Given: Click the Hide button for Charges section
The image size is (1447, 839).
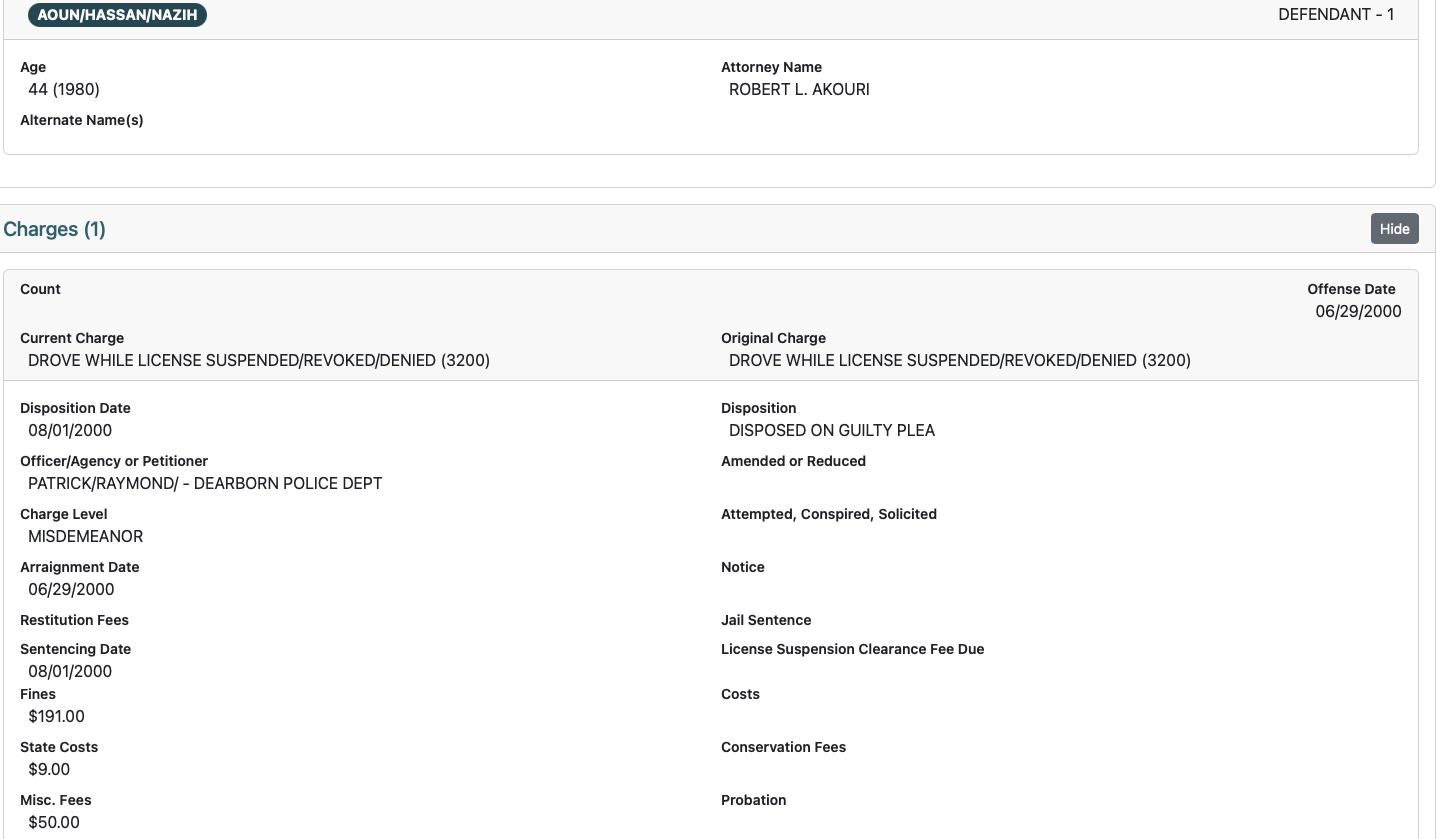Looking at the screenshot, I should tap(1394, 228).
